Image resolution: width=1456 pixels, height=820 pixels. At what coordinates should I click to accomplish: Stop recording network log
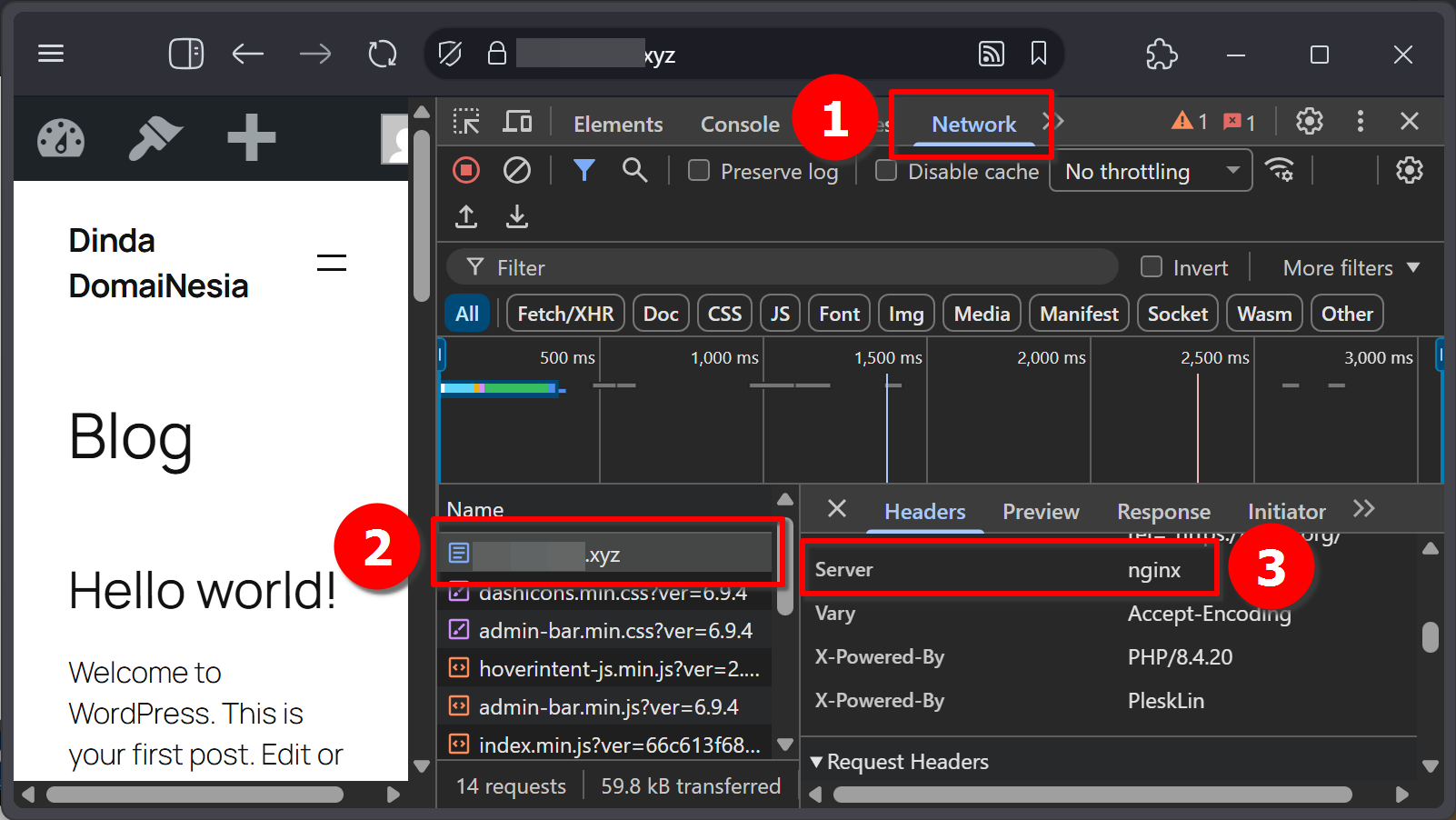(x=466, y=170)
